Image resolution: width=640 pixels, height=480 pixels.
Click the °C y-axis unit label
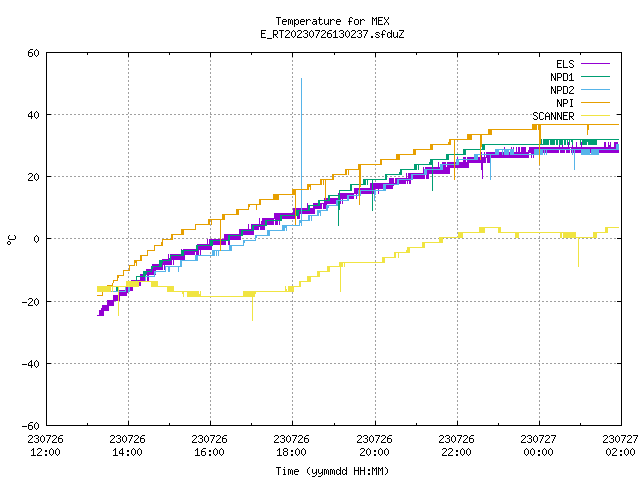click(11, 240)
